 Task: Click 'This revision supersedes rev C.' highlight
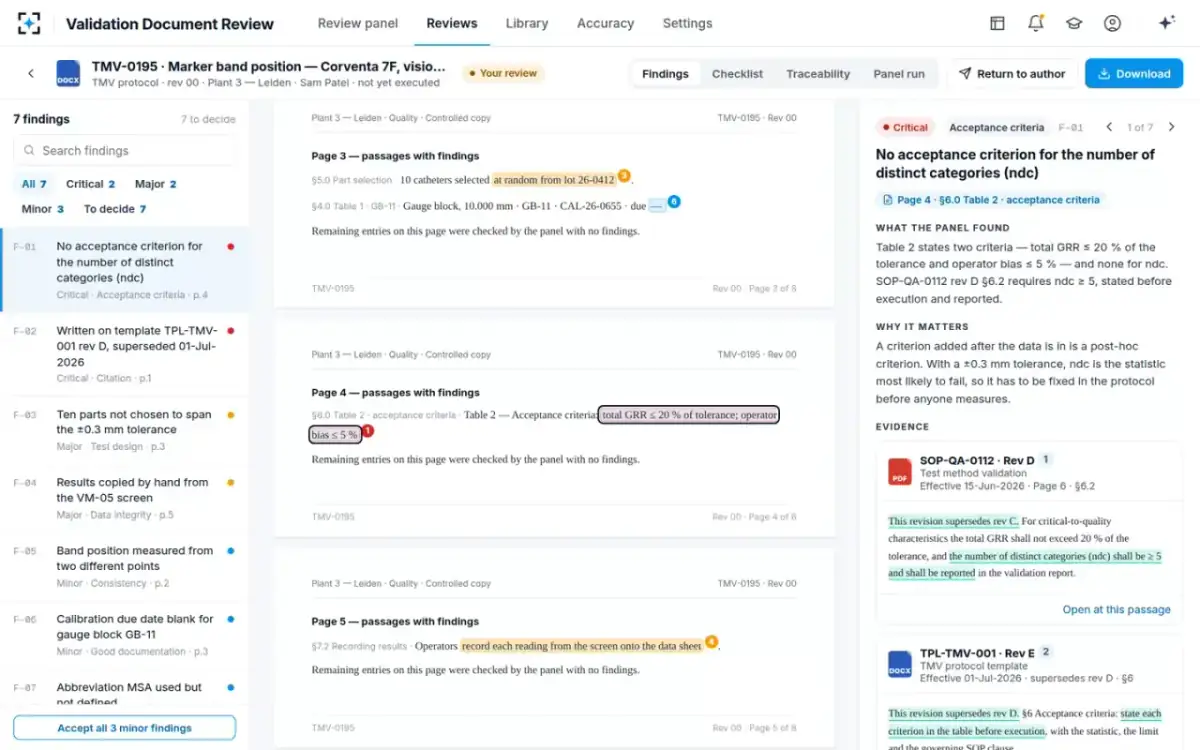(x=953, y=521)
